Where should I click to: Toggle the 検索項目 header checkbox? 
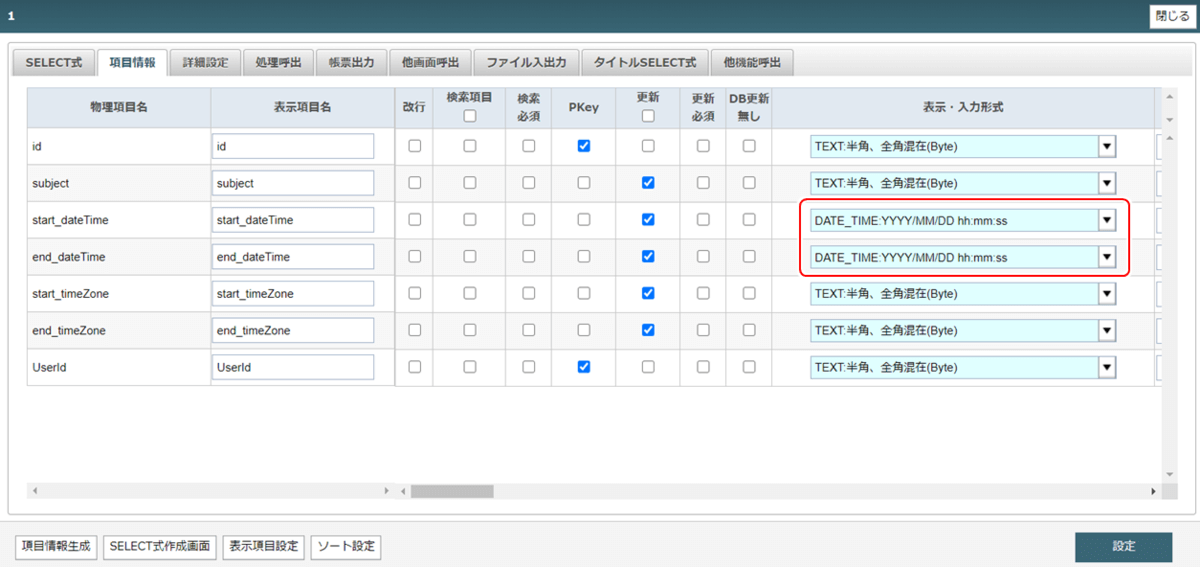(x=469, y=116)
